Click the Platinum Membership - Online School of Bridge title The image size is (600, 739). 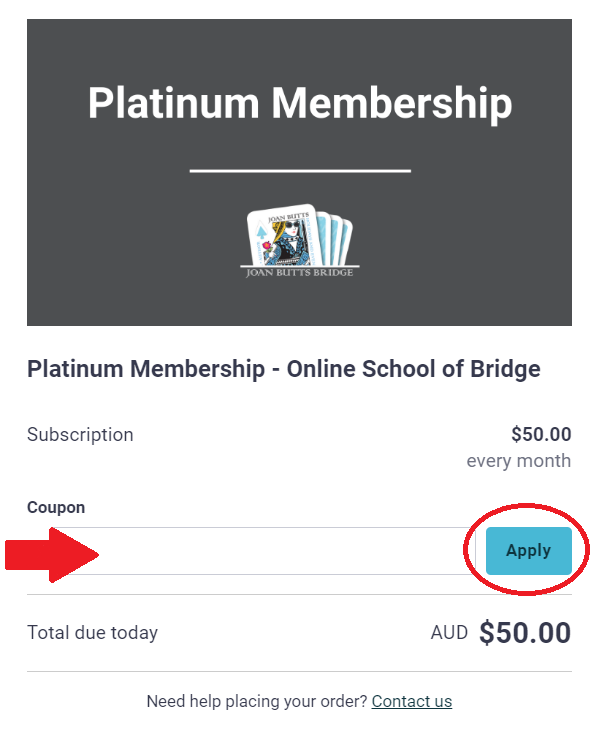[283, 369]
